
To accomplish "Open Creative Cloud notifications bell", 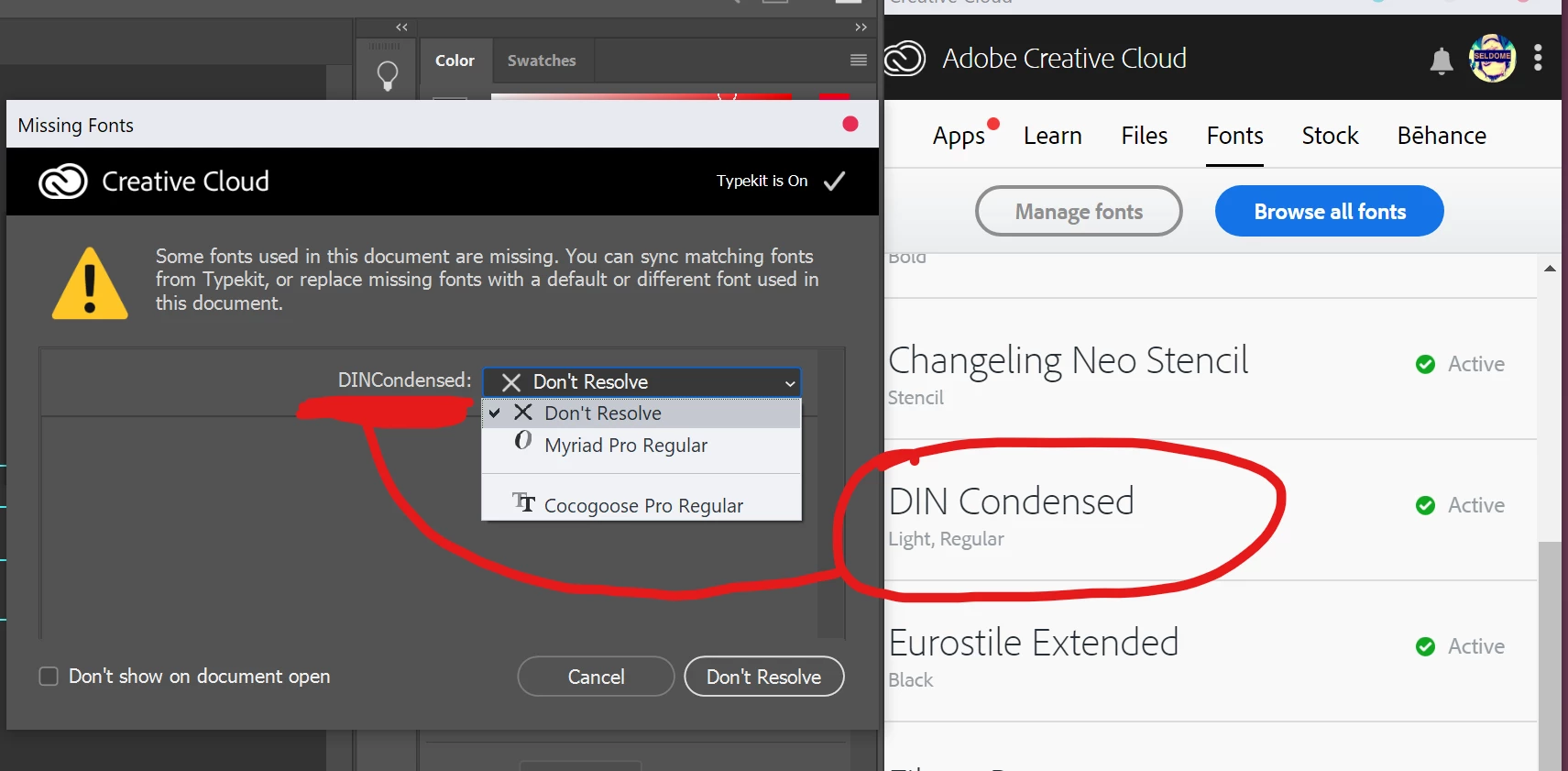I will tap(1441, 61).
